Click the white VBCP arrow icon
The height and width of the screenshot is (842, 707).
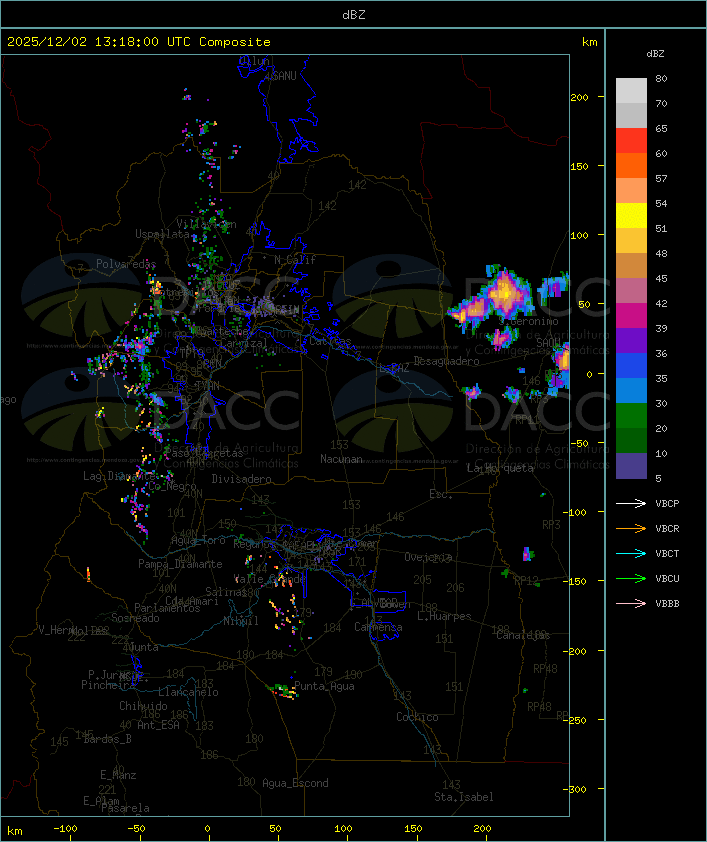pos(631,503)
